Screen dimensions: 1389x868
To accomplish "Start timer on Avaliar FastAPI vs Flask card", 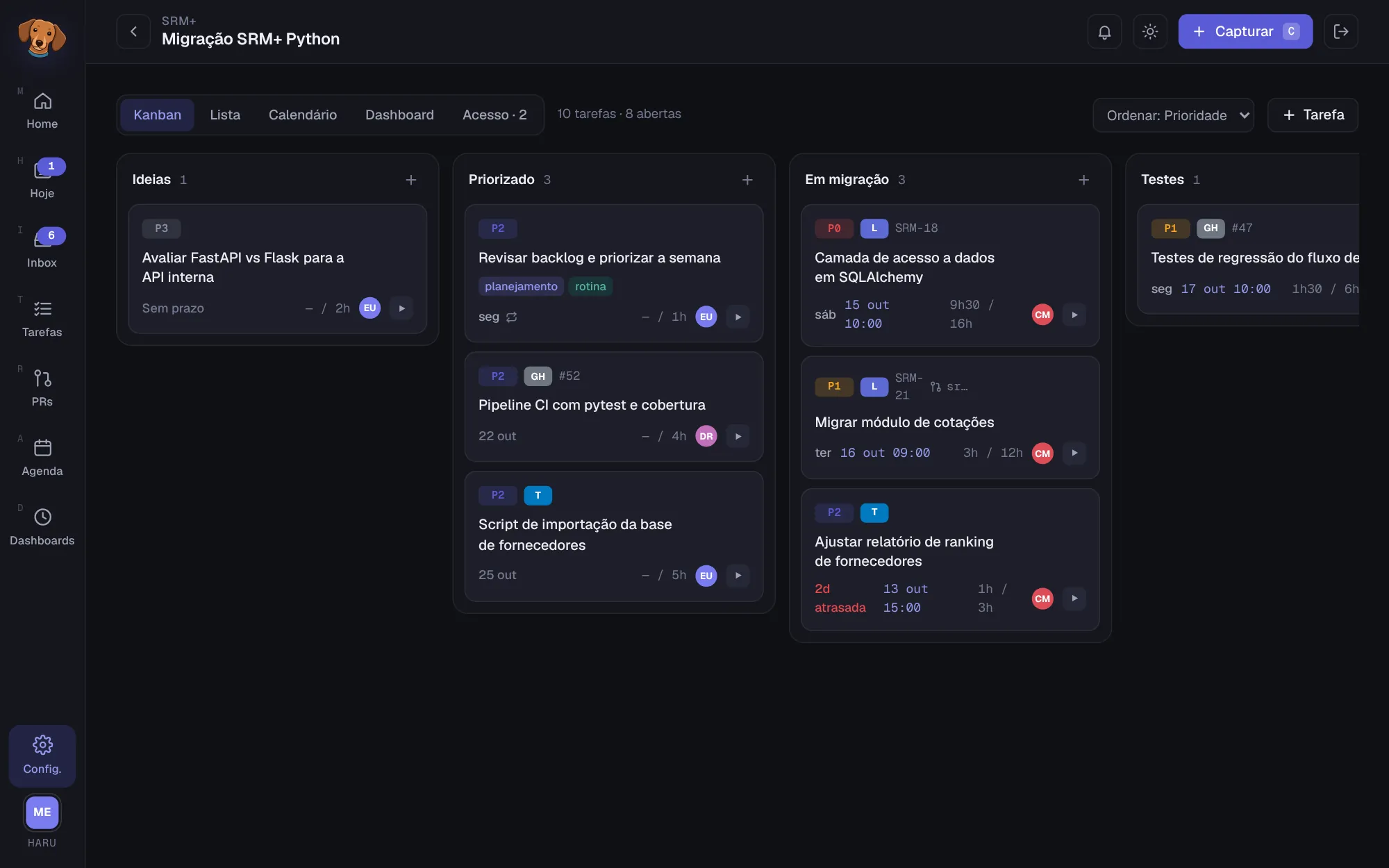I will click(x=401, y=308).
